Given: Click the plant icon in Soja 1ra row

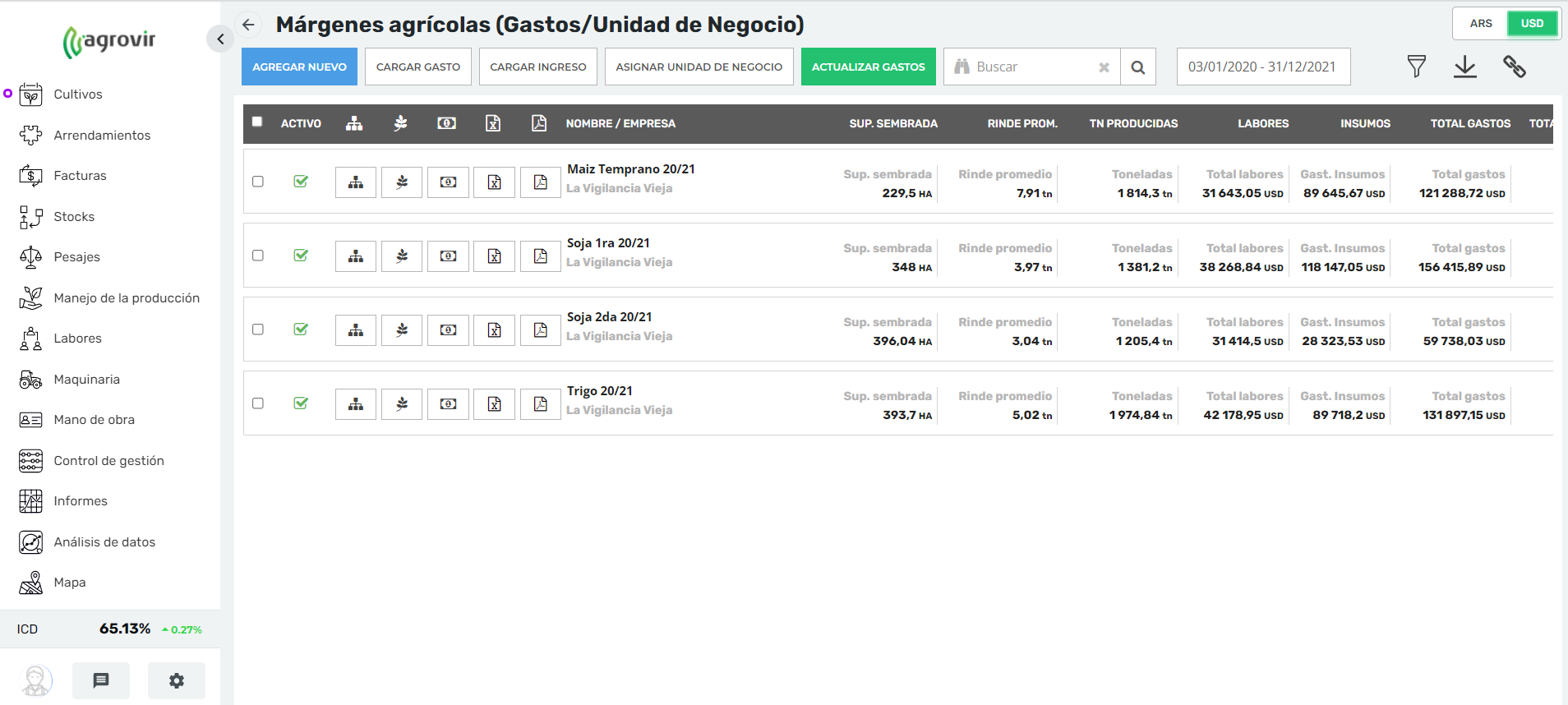Looking at the screenshot, I should pos(402,256).
